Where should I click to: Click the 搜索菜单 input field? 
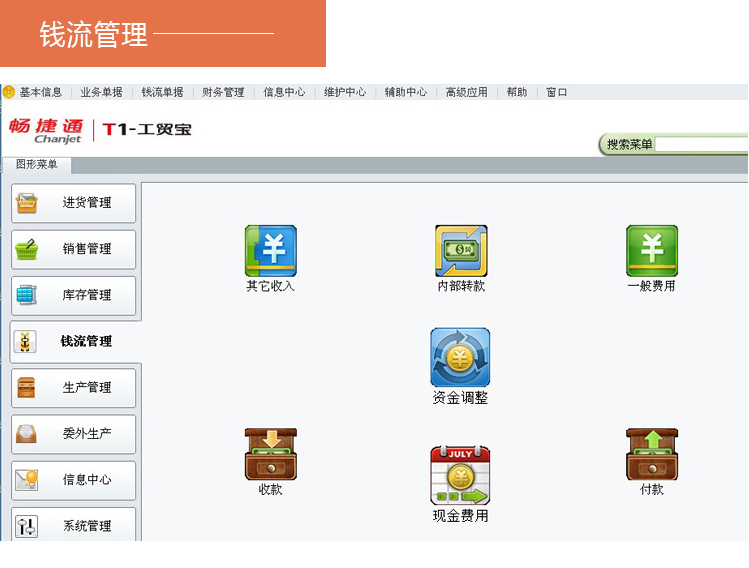701,144
